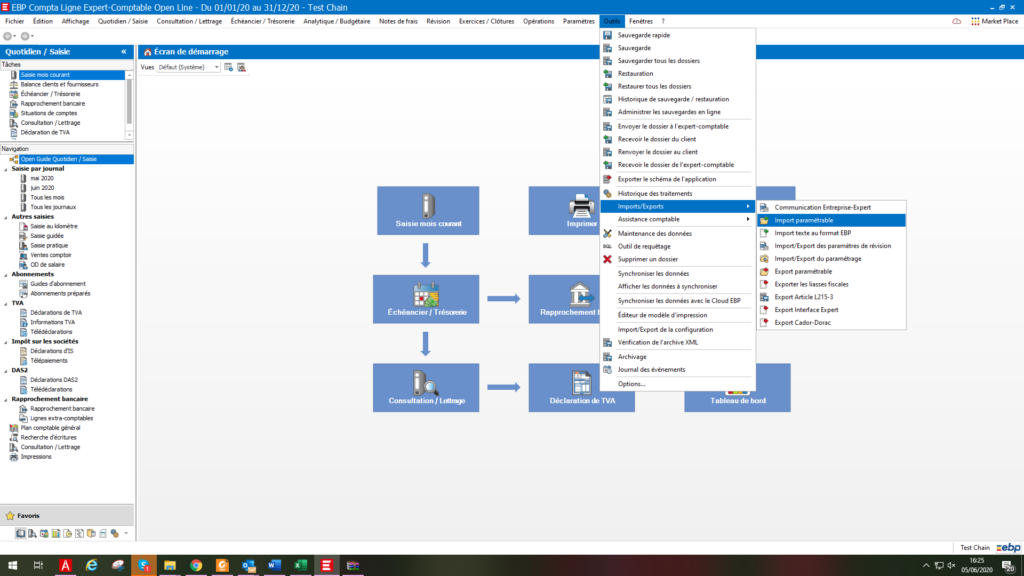Open the help question mark menu

pos(663,21)
